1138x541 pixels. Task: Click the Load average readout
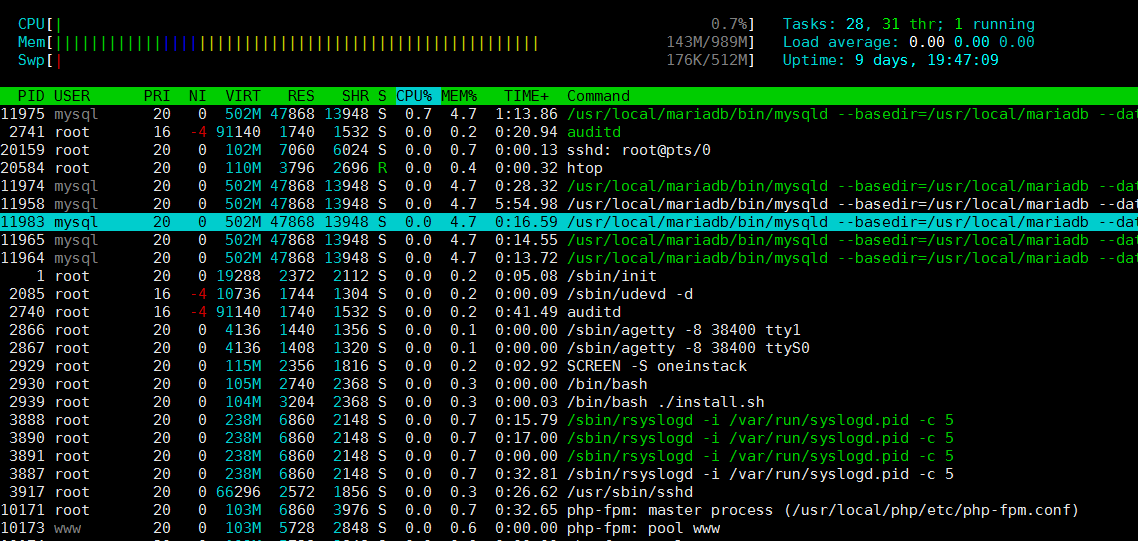(x=908, y=42)
